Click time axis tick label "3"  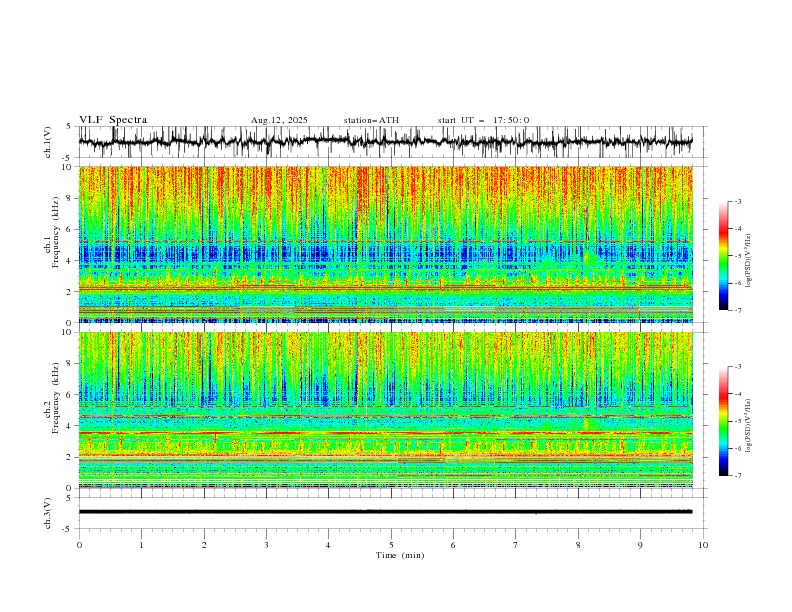click(266, 545)
